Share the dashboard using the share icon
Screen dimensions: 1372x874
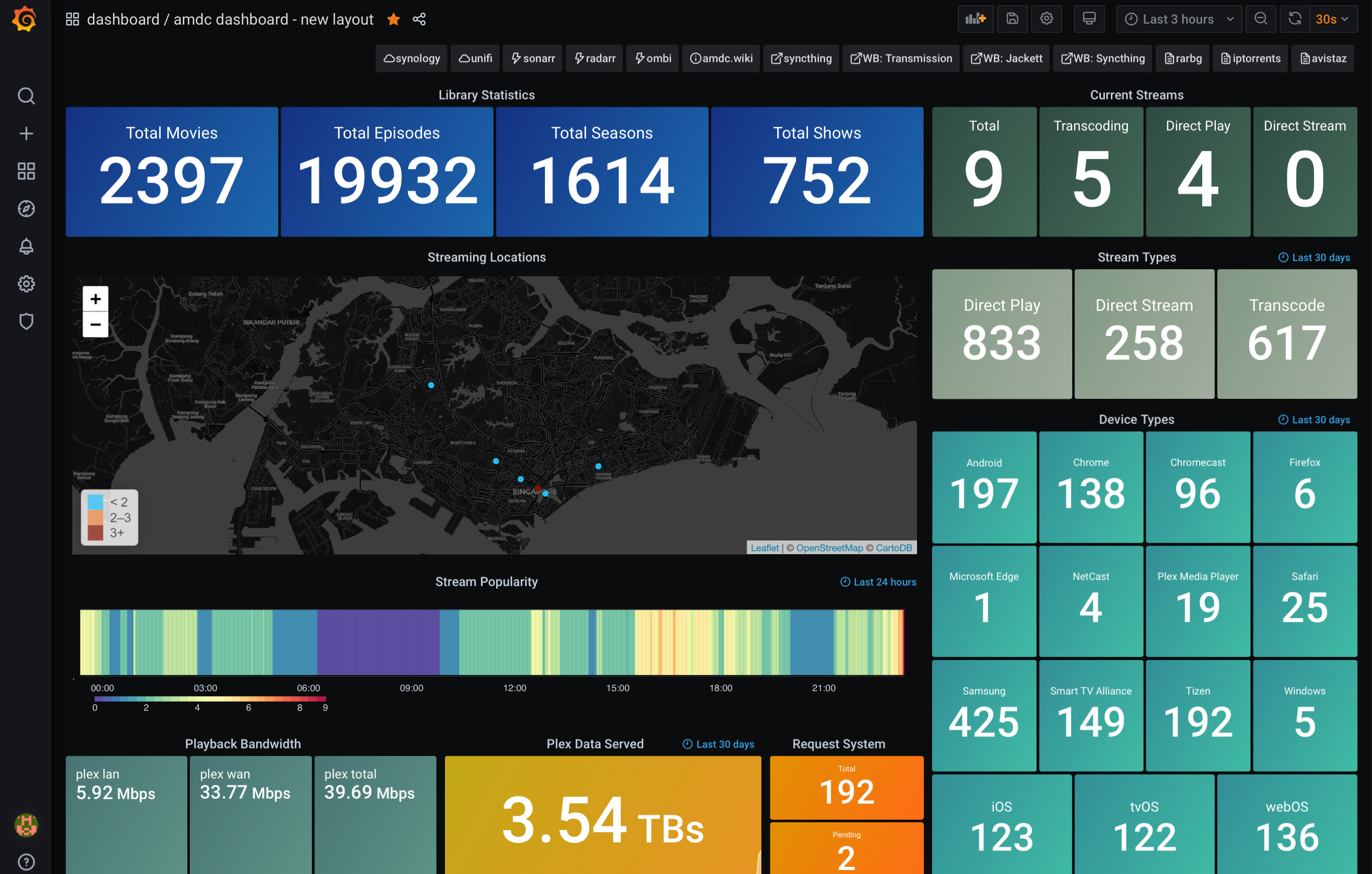click(x=419, y=20)
